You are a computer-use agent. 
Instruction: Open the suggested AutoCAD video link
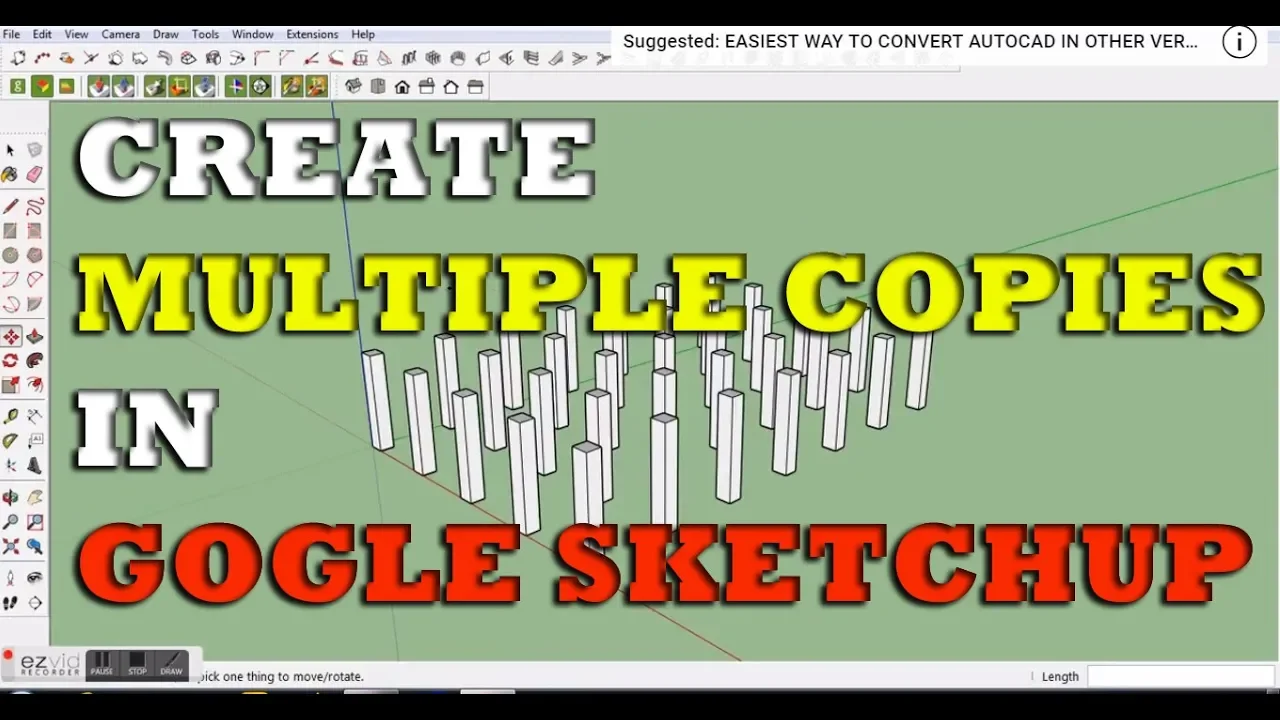pyautogui.click(x=910, y=42)
